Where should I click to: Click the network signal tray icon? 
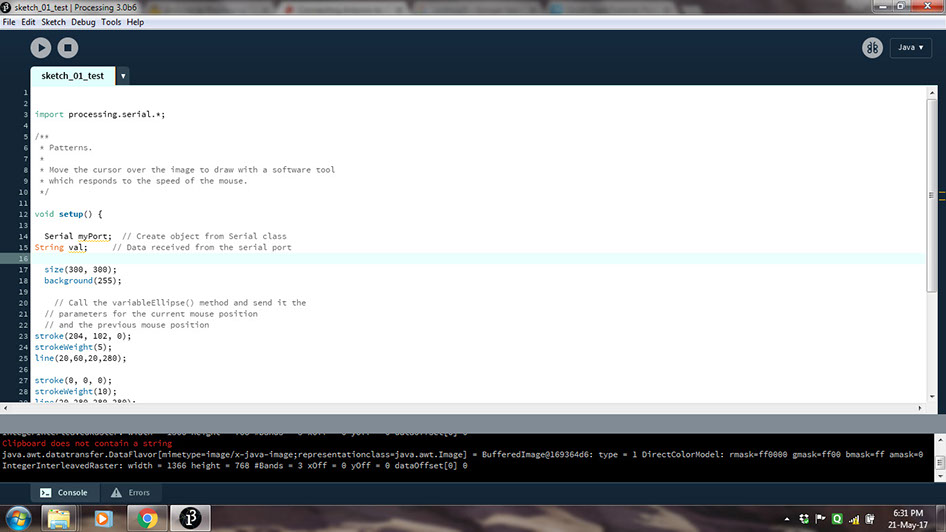point(854,519)
